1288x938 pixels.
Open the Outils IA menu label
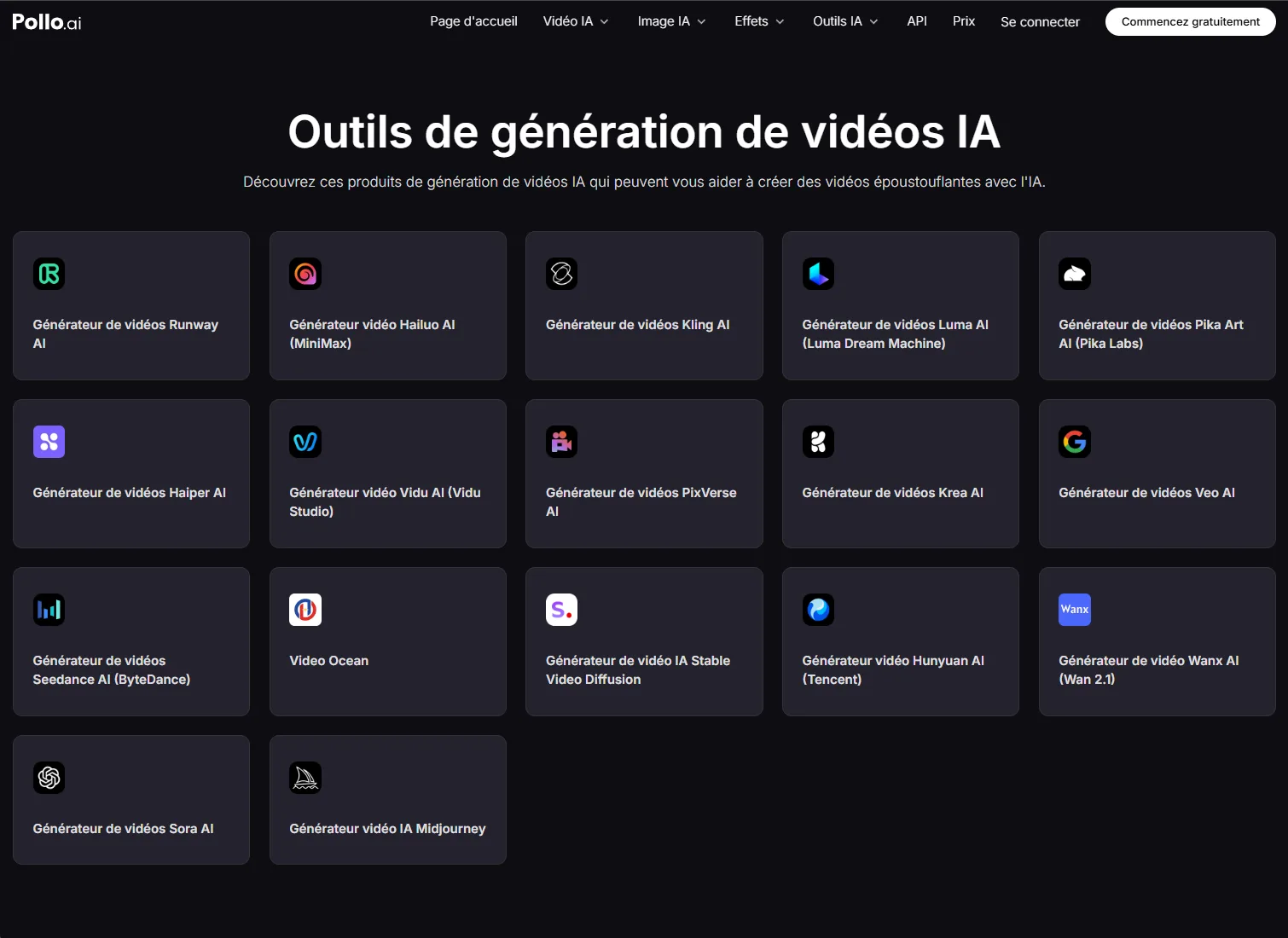[838, 21]
